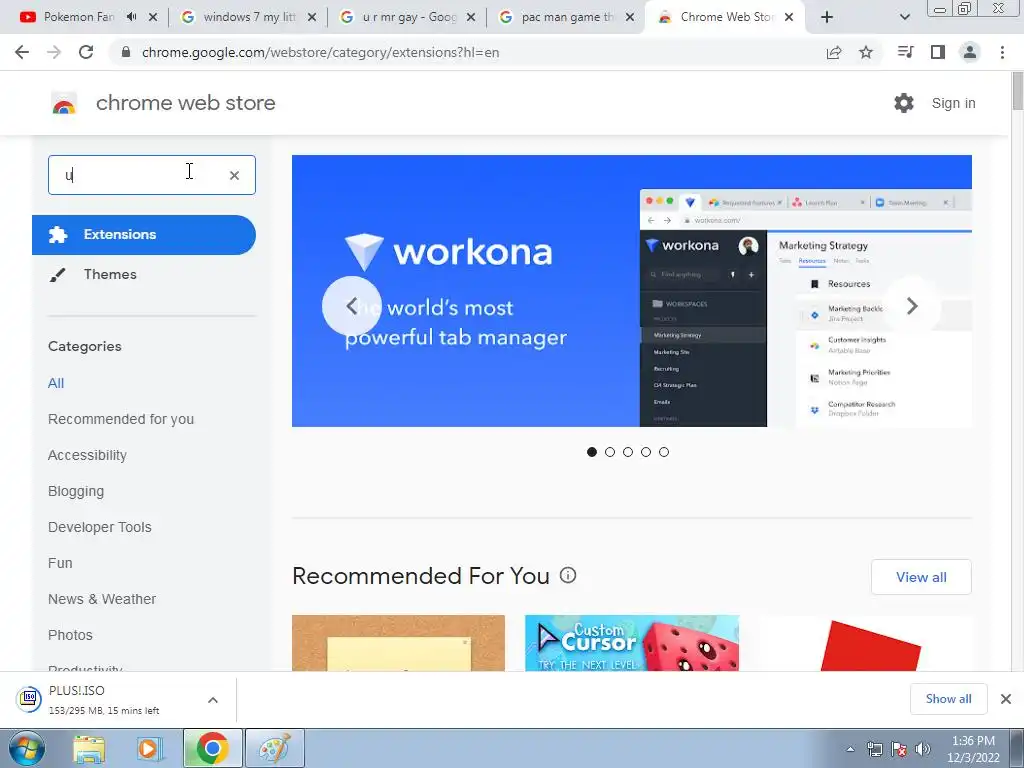This screenshot has width=1024, height=768.
Task: Open the PLUS!.ISO download item
Action: 104,699
